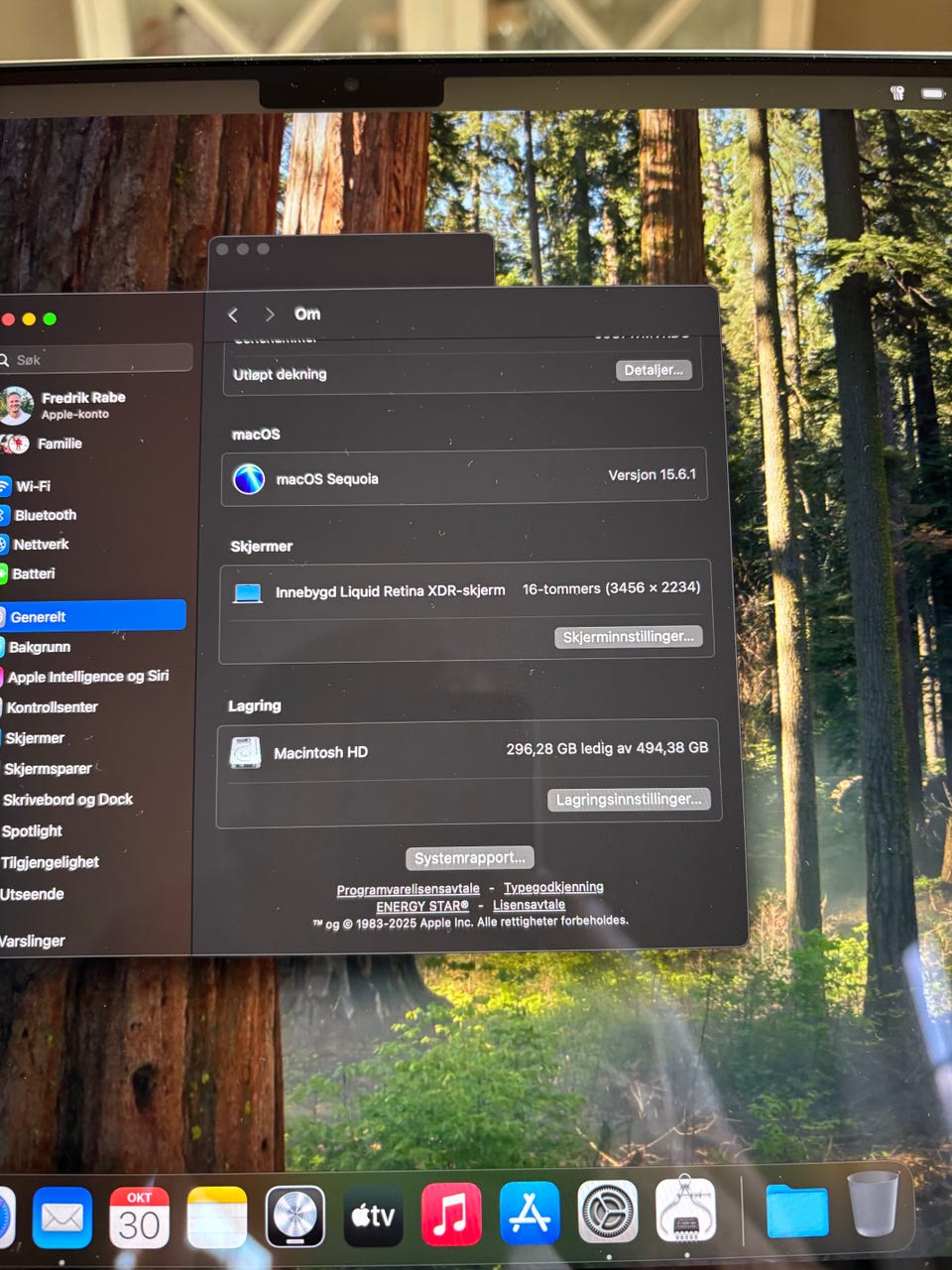Open the Bakgrunn settings pane
The width and height of the screenshot is (952, 1270).
40,647
